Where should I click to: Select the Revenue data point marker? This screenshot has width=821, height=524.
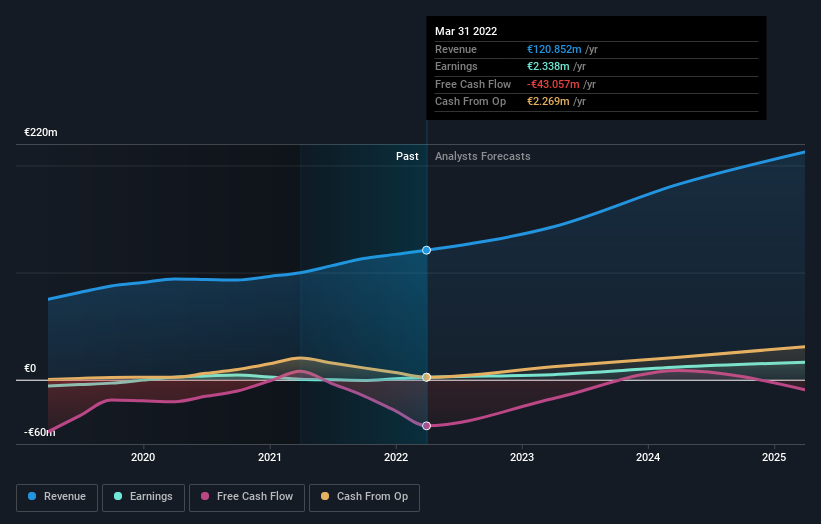coord(426,250)
